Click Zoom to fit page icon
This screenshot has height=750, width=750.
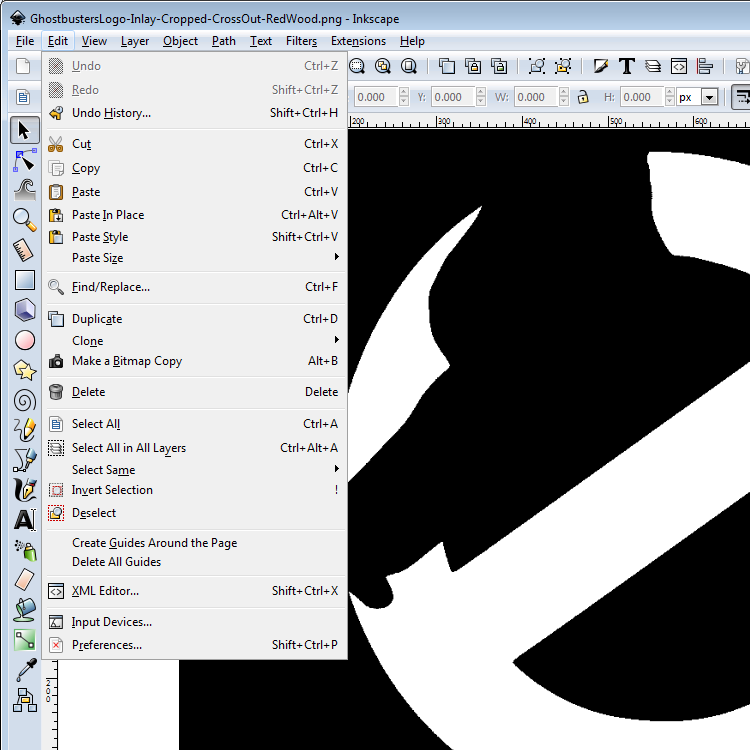coord(408,66)
